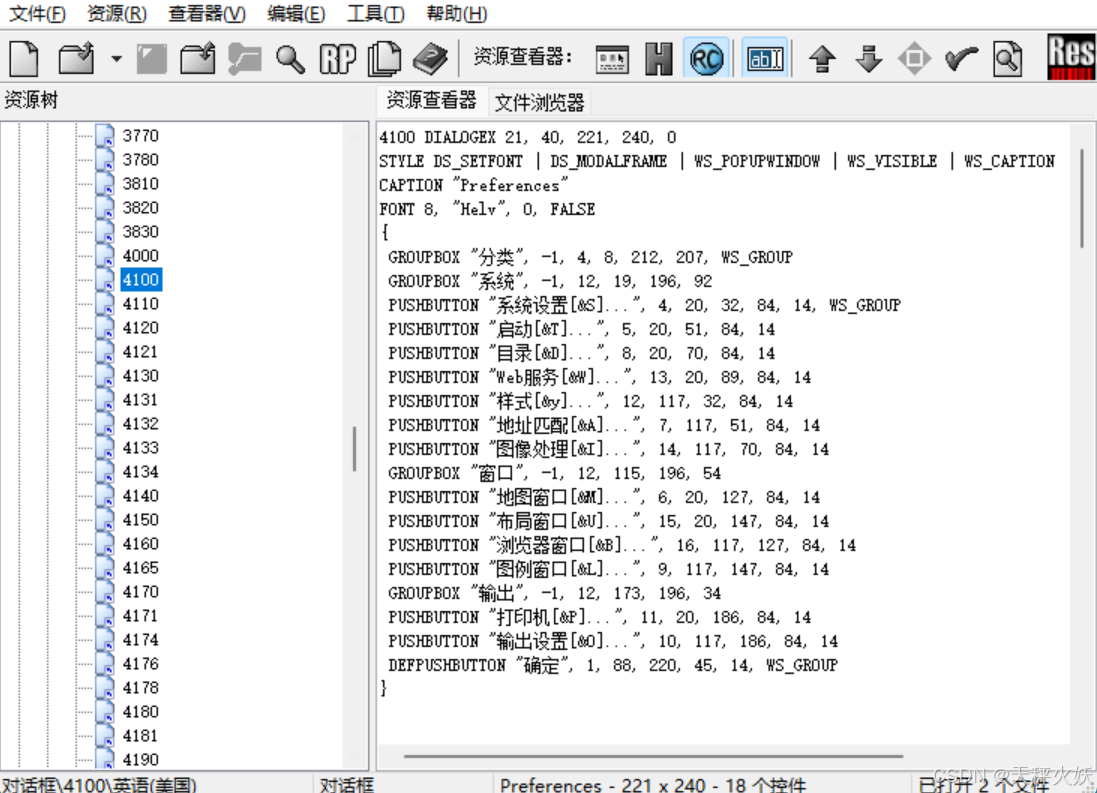Open the 查看器 menu
The image size is (1097, 793).
click(x=204, y=14)
